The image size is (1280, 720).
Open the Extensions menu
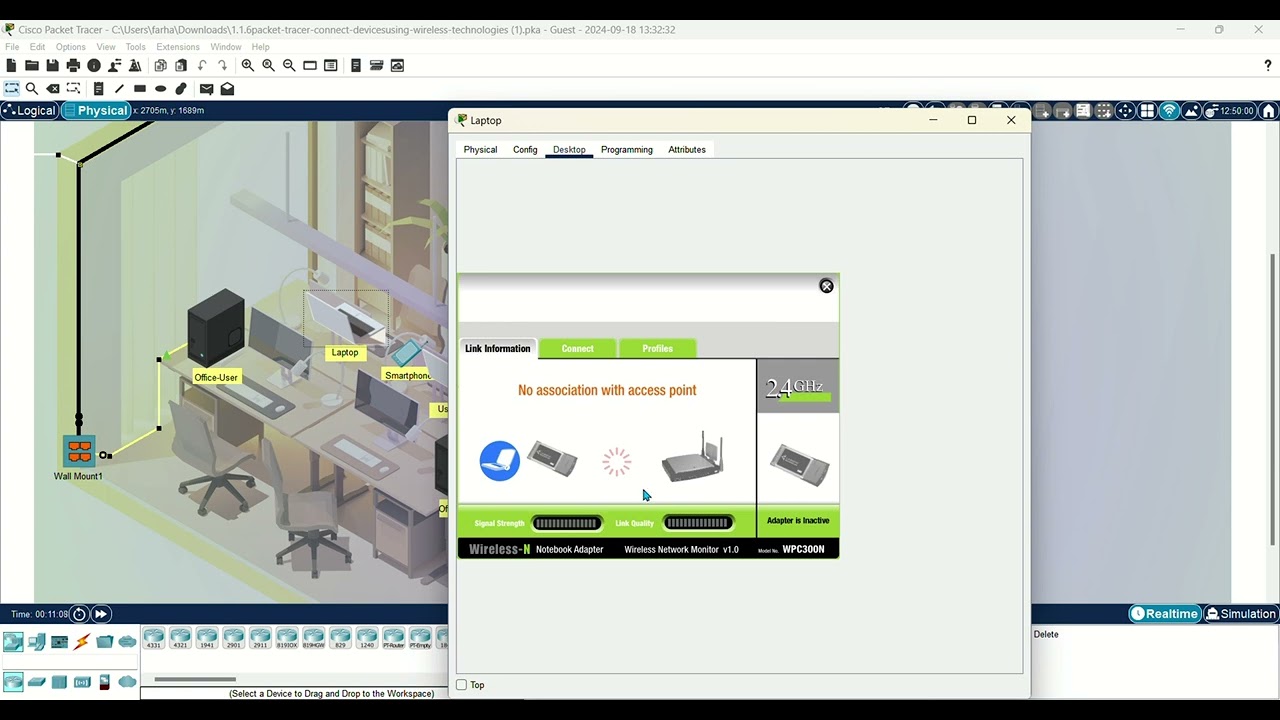pyautogui.click(x=178, y=47)
